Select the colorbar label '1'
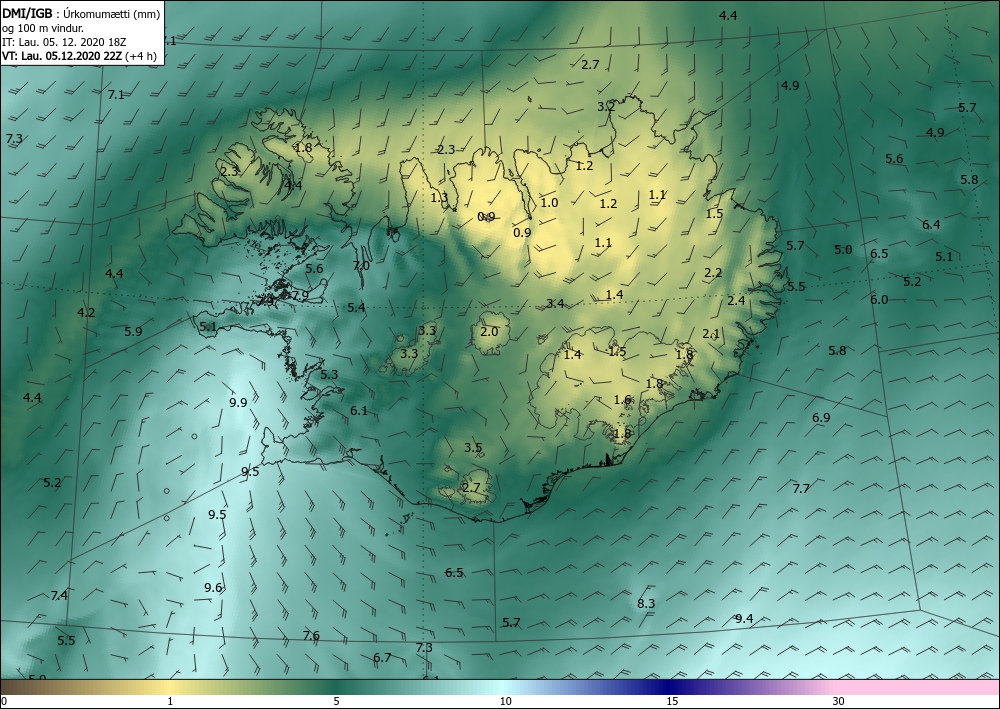This screenshot has width=1000, height=709. (x=170, y=701)
